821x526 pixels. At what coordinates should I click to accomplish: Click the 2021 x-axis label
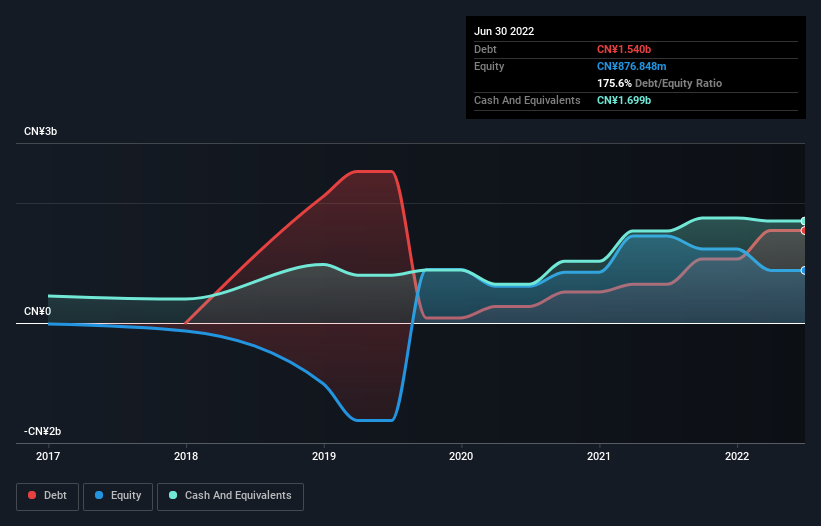(598, 456)
